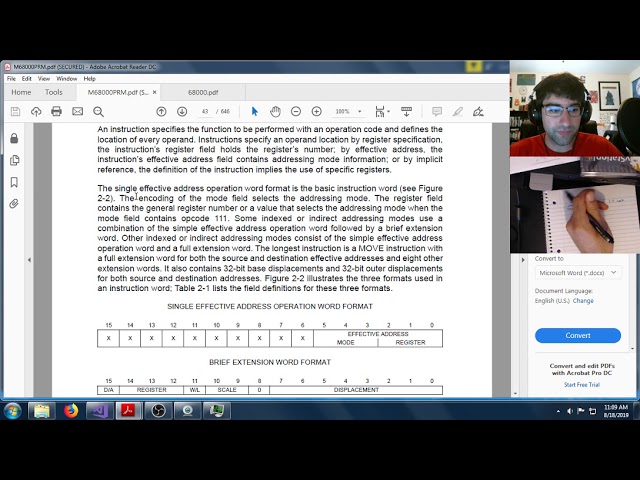
Task: Open the Bookmarks panel
Action: pos(14,182)
